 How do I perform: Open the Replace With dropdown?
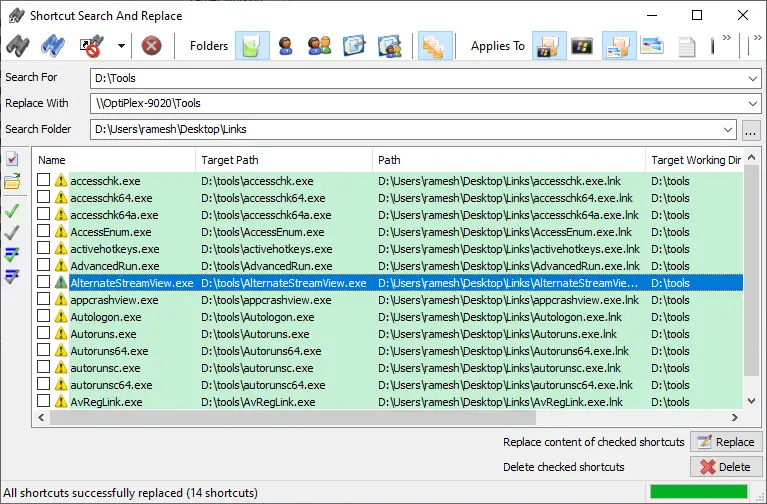[752, 104]
